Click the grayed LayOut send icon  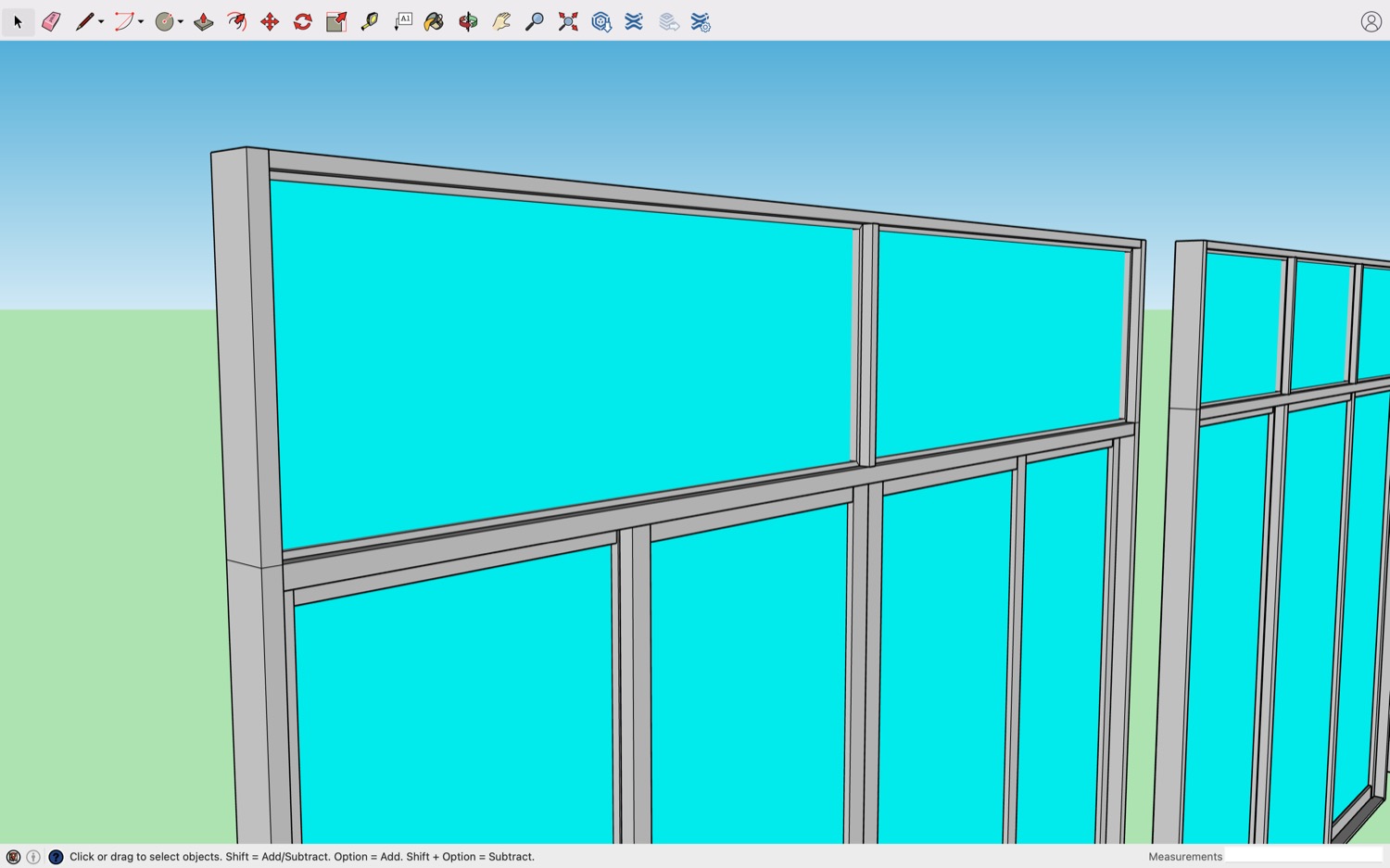pyautogui.click(x=669, y=21)
